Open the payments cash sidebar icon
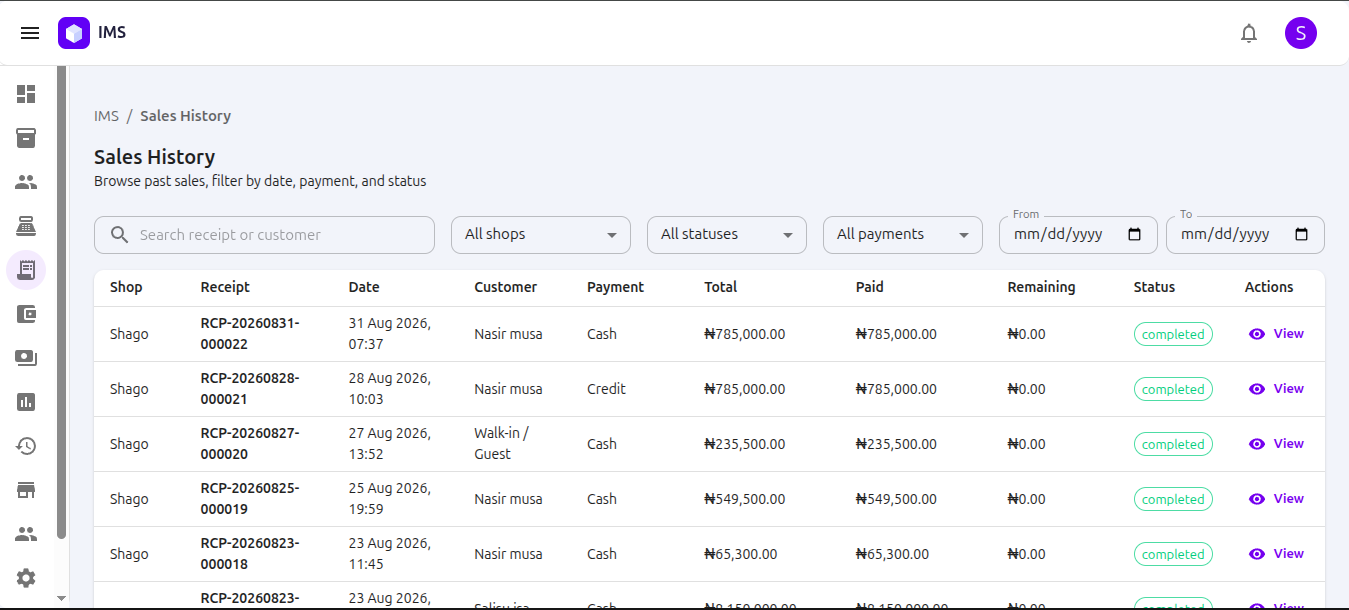This screenshot has height=610, width=1349. [x=26, y=358]
